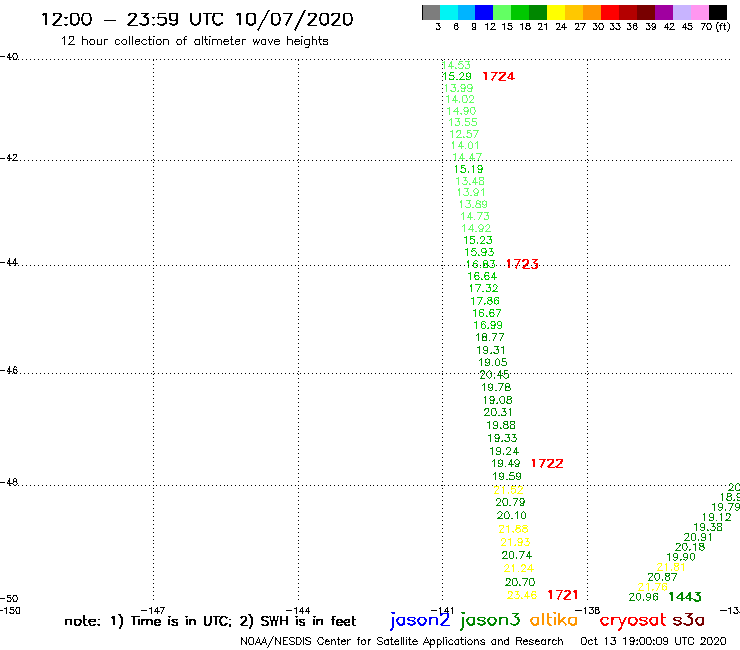Select the reading 15.93
The image size is (740, 650).
479,253
